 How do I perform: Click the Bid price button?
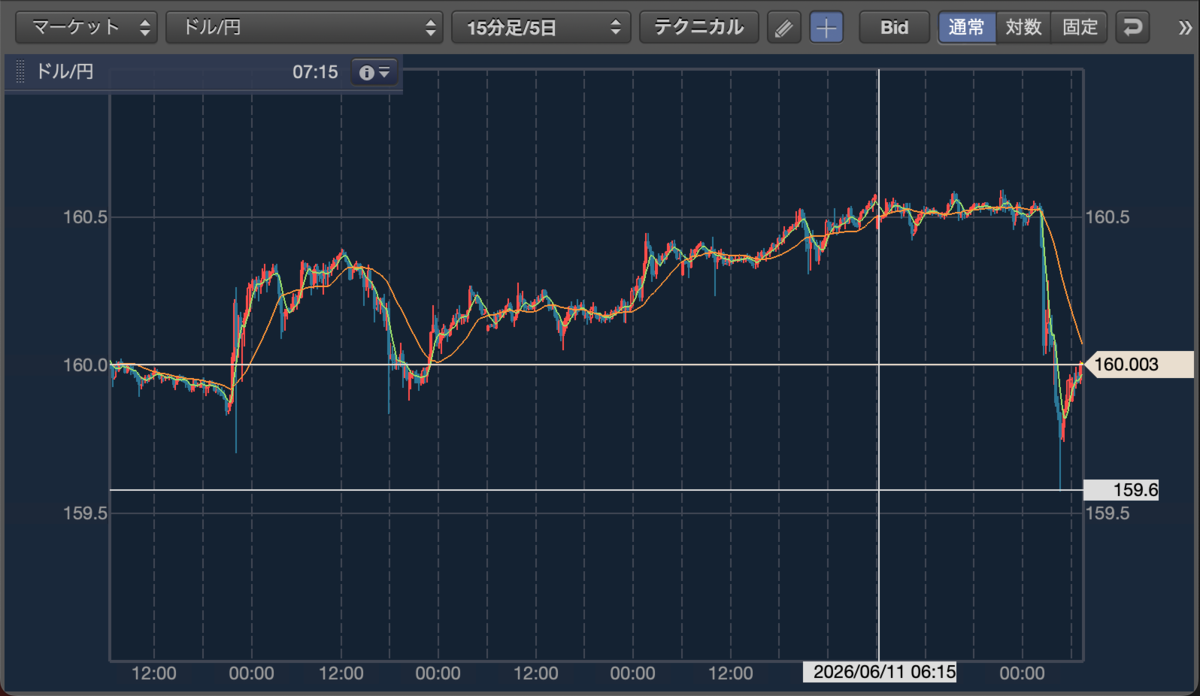coord(894,28)
